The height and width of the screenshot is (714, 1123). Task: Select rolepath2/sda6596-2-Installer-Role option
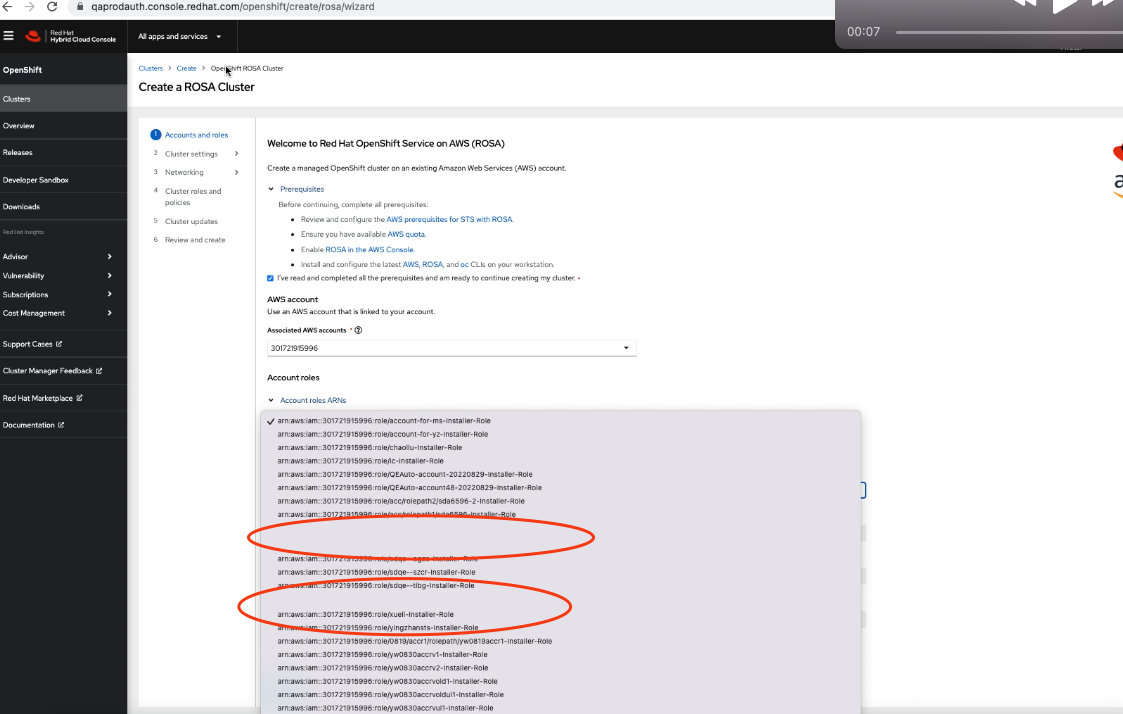(x=561, y=501)
